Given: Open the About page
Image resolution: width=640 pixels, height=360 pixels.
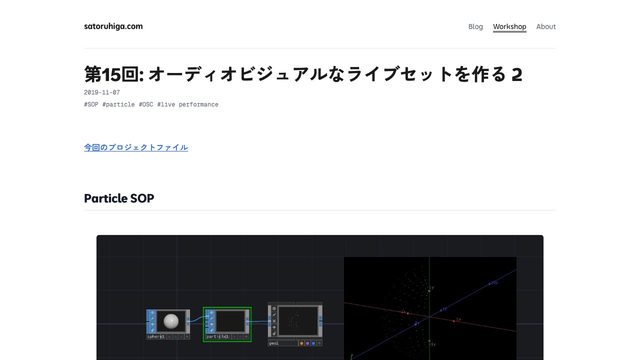Looking at the screenshot, I should pos(546,27).
